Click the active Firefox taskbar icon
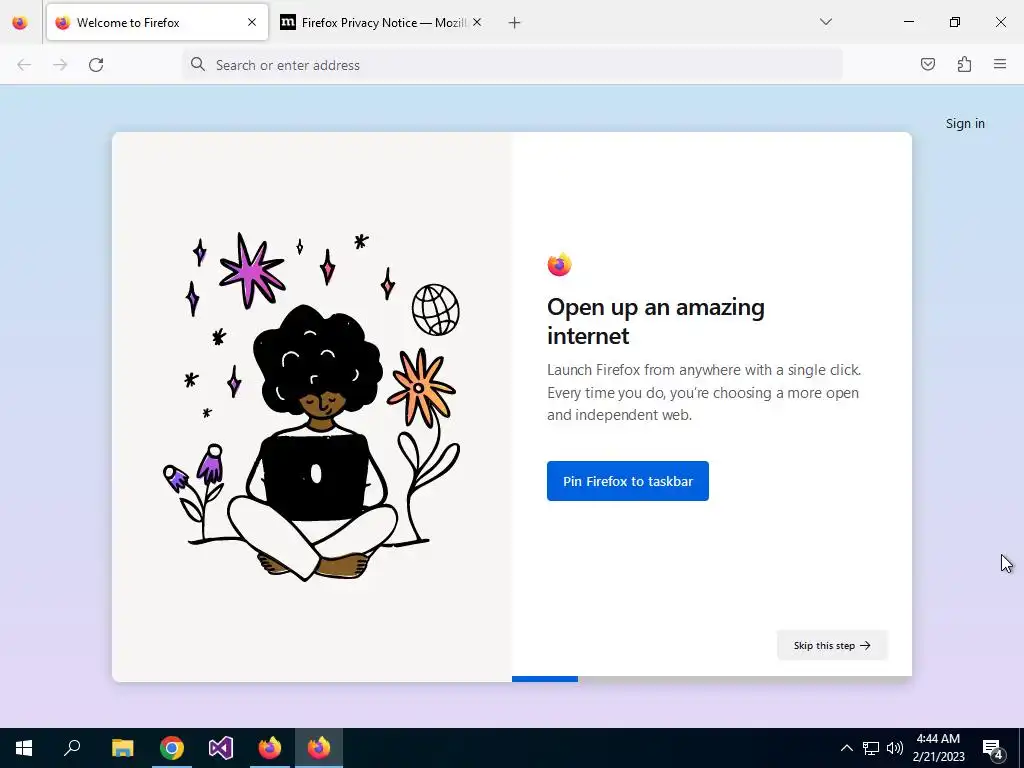This screenshot has height=768, width=1024. point(319,748)
